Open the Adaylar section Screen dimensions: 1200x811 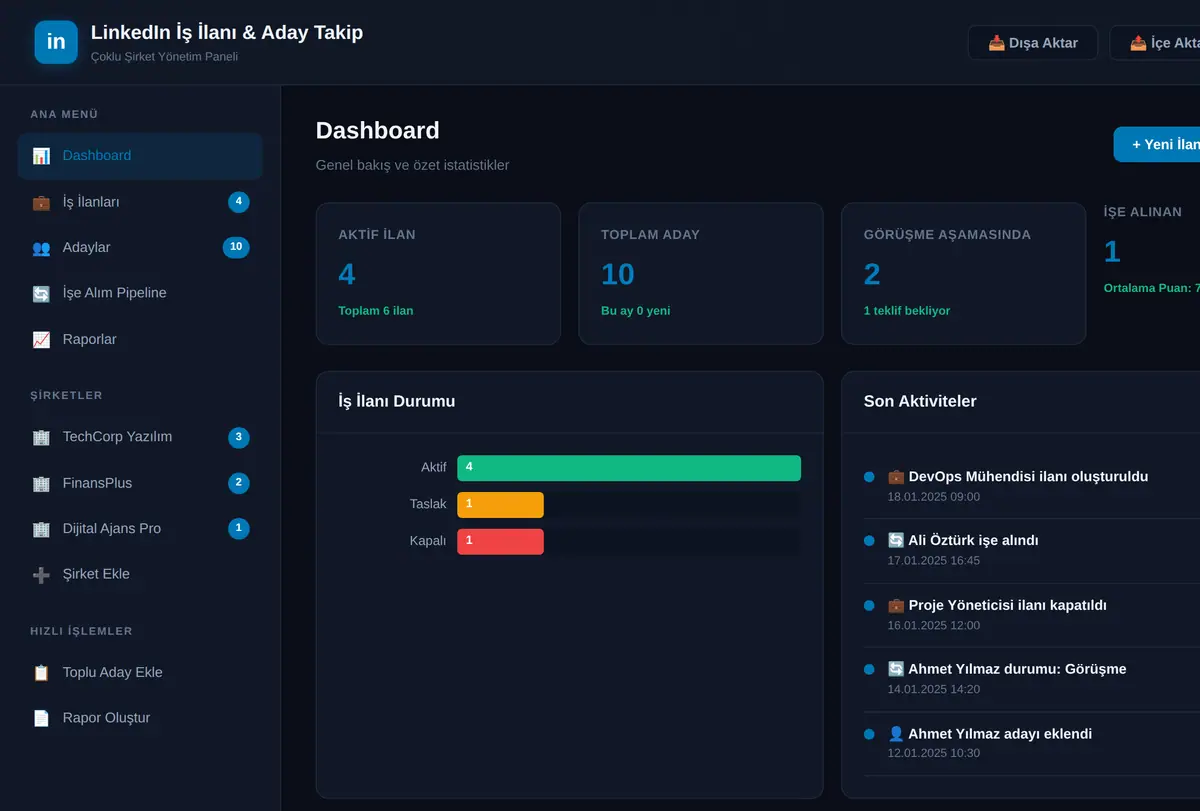coord(140,247)
